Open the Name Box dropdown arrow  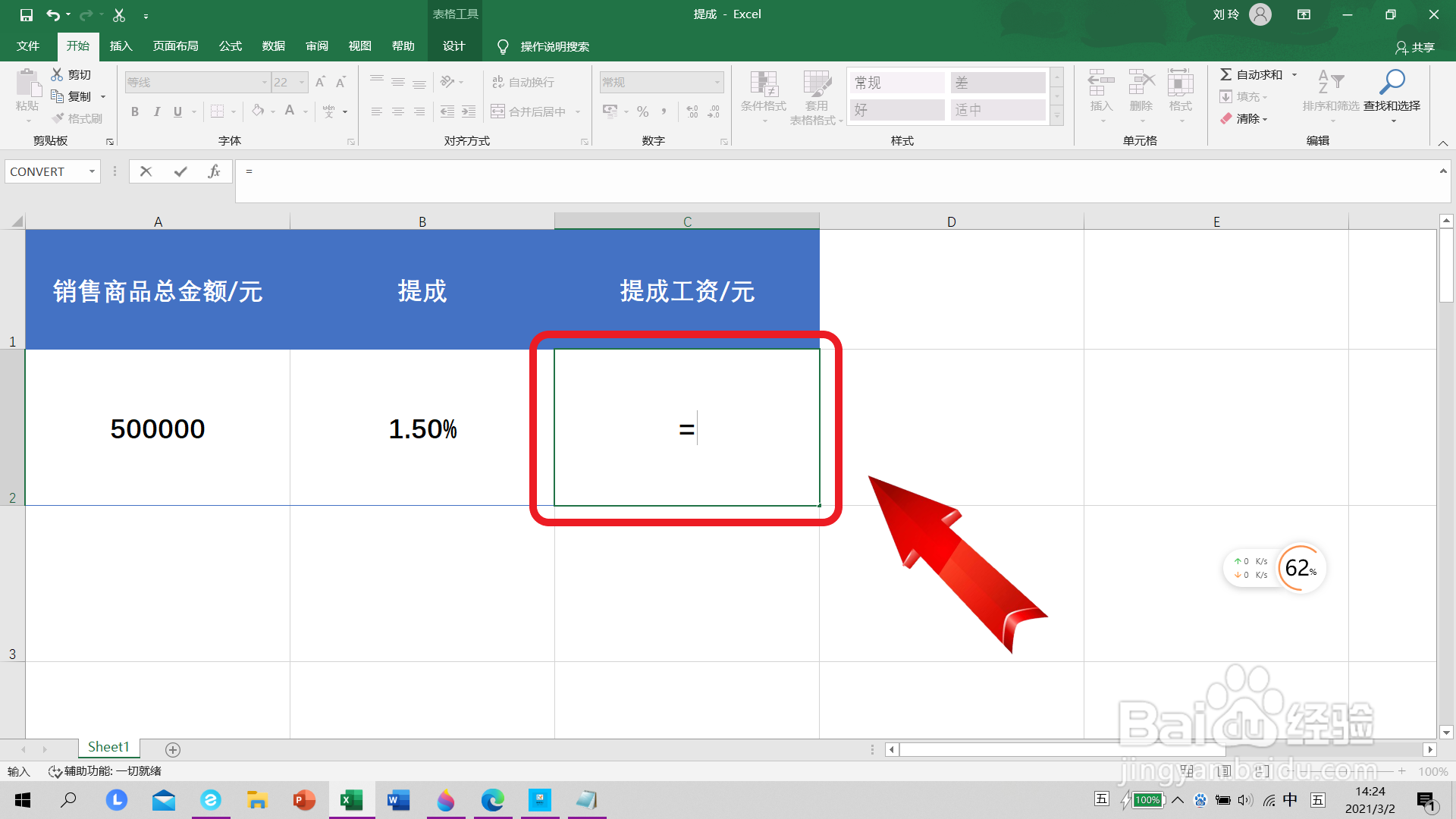tap(93, 171)
